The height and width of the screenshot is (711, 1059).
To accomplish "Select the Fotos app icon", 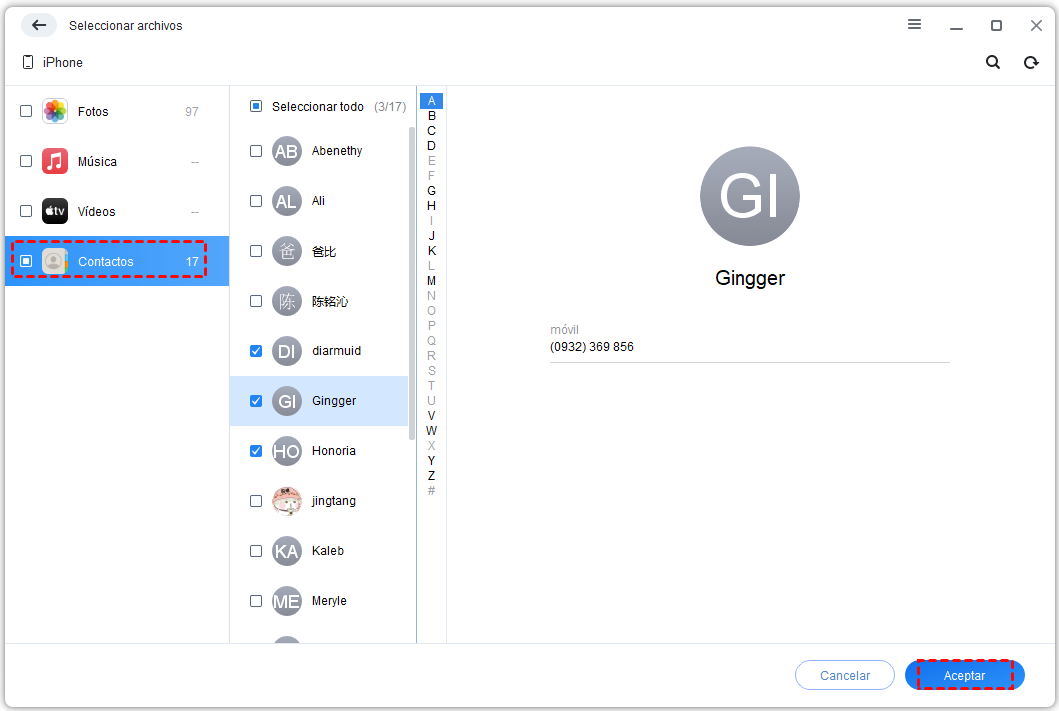I will click(x=55, y=111).
